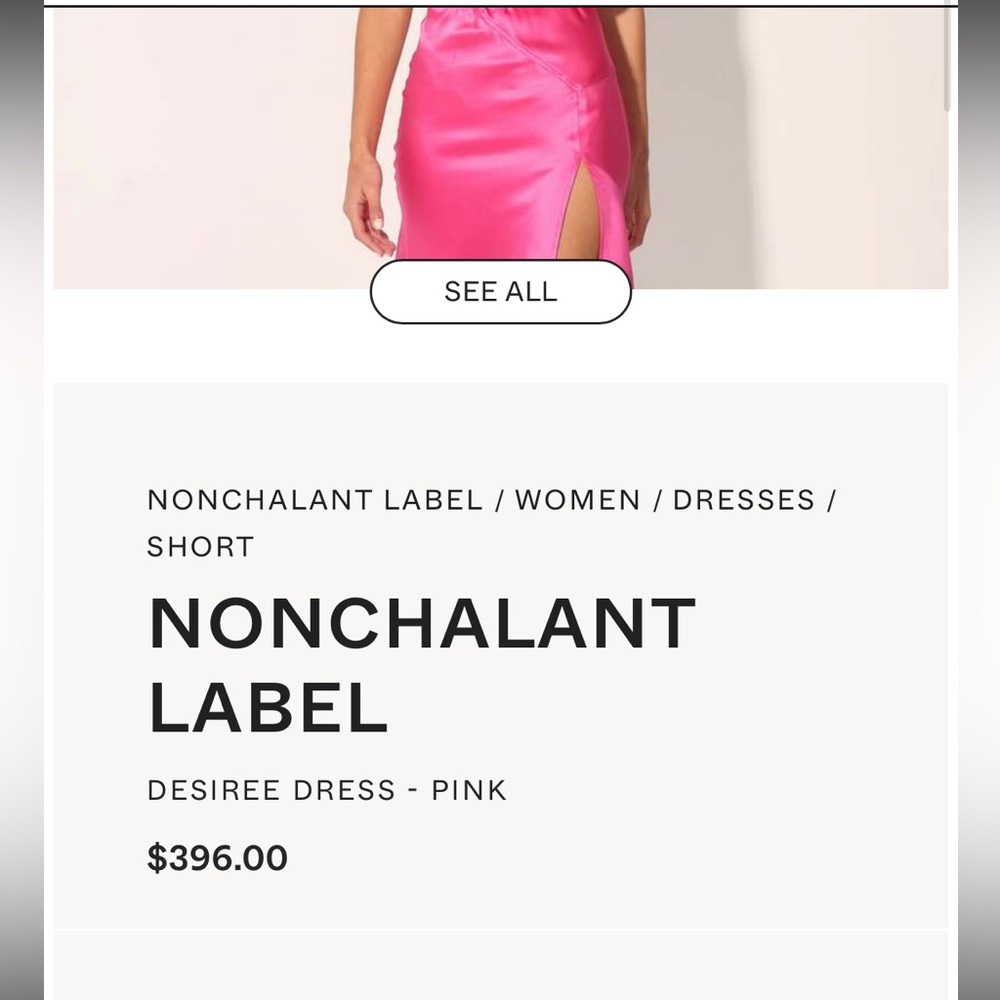Navigate to DRESSES from the breadcrumb

(744, 500)
